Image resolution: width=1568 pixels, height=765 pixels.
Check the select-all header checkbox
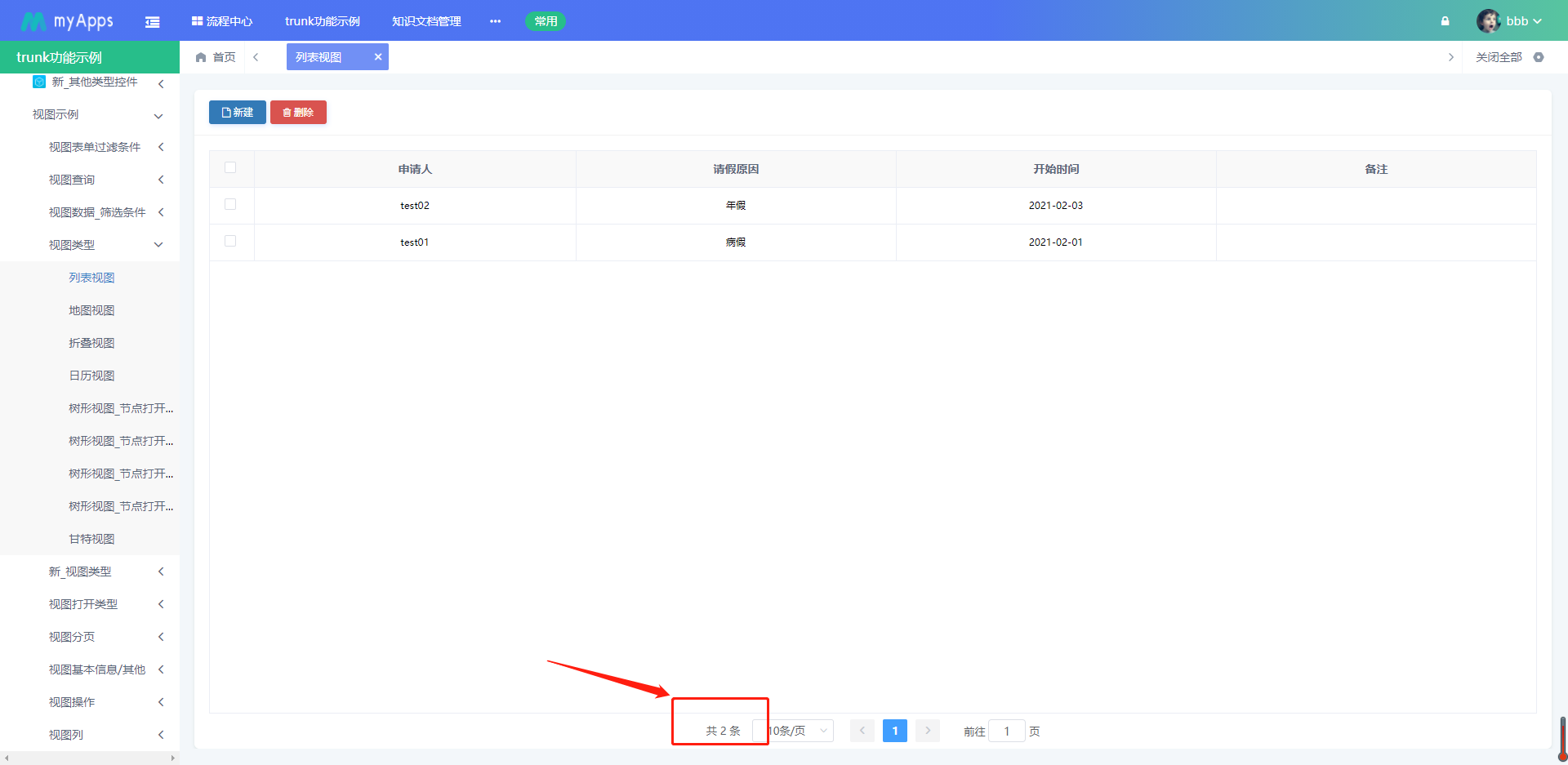coord(230,167)
